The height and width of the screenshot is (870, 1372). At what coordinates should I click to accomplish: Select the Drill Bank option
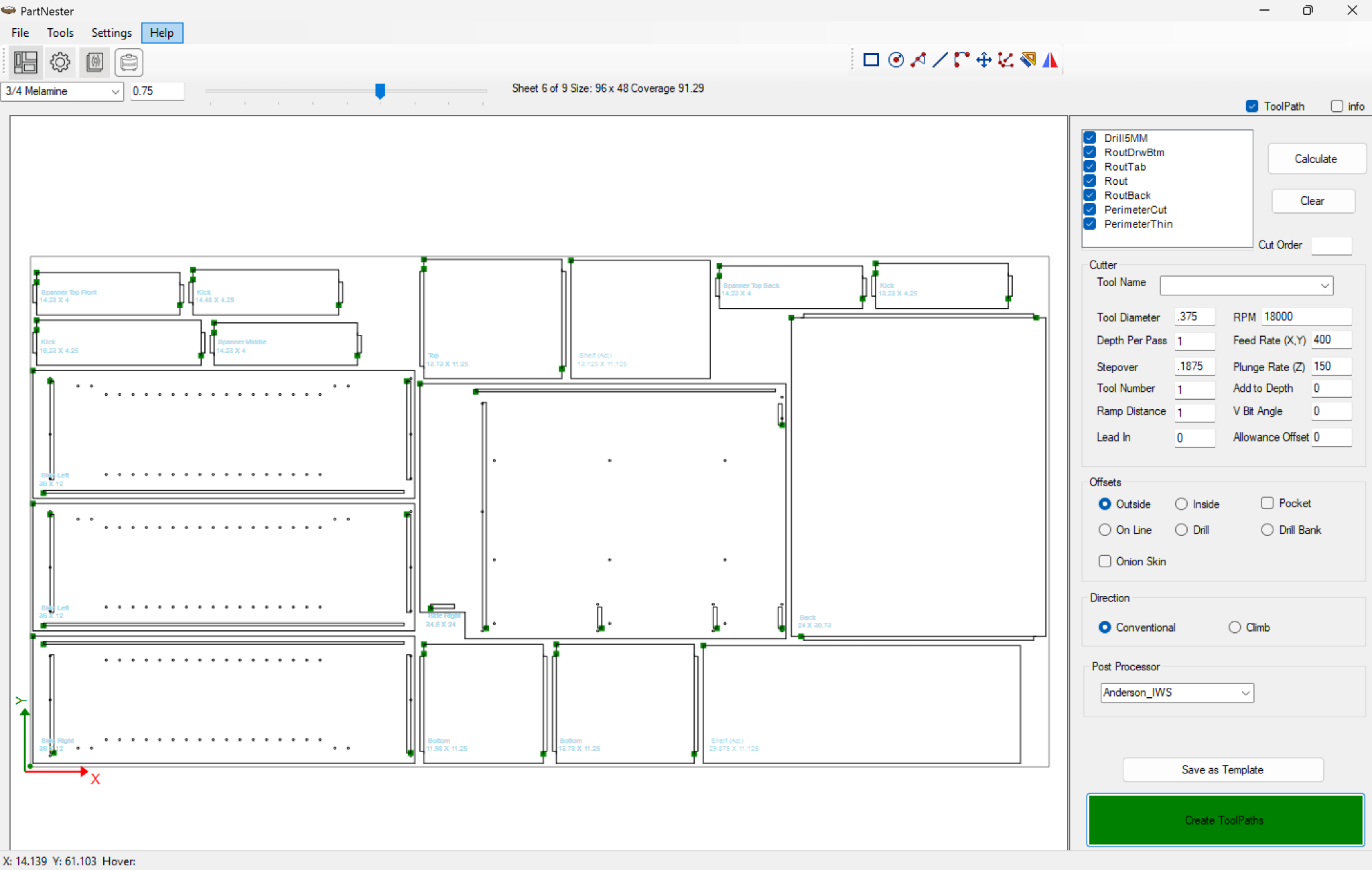click(1267, 530)
